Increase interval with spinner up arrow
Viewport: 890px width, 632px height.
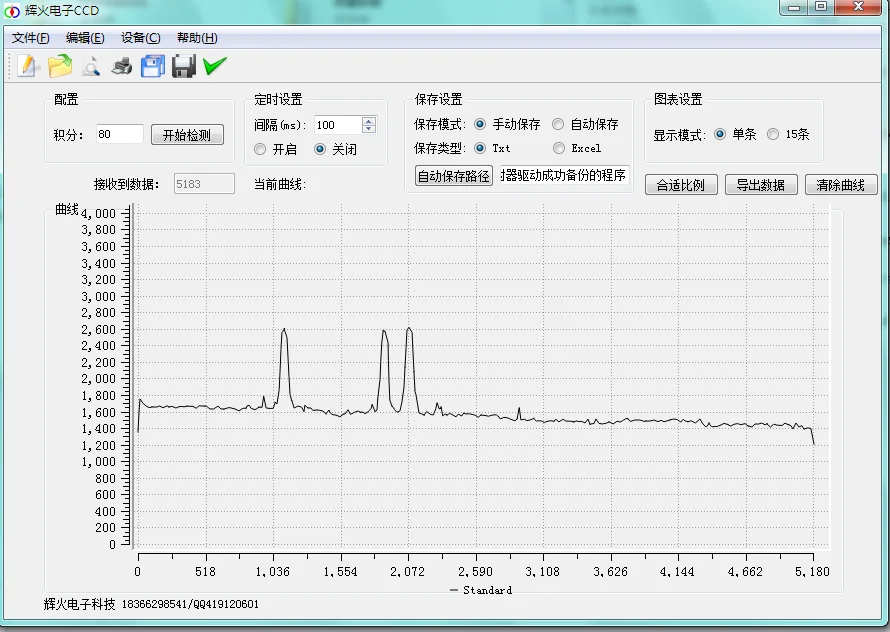(x=369, y=121)
